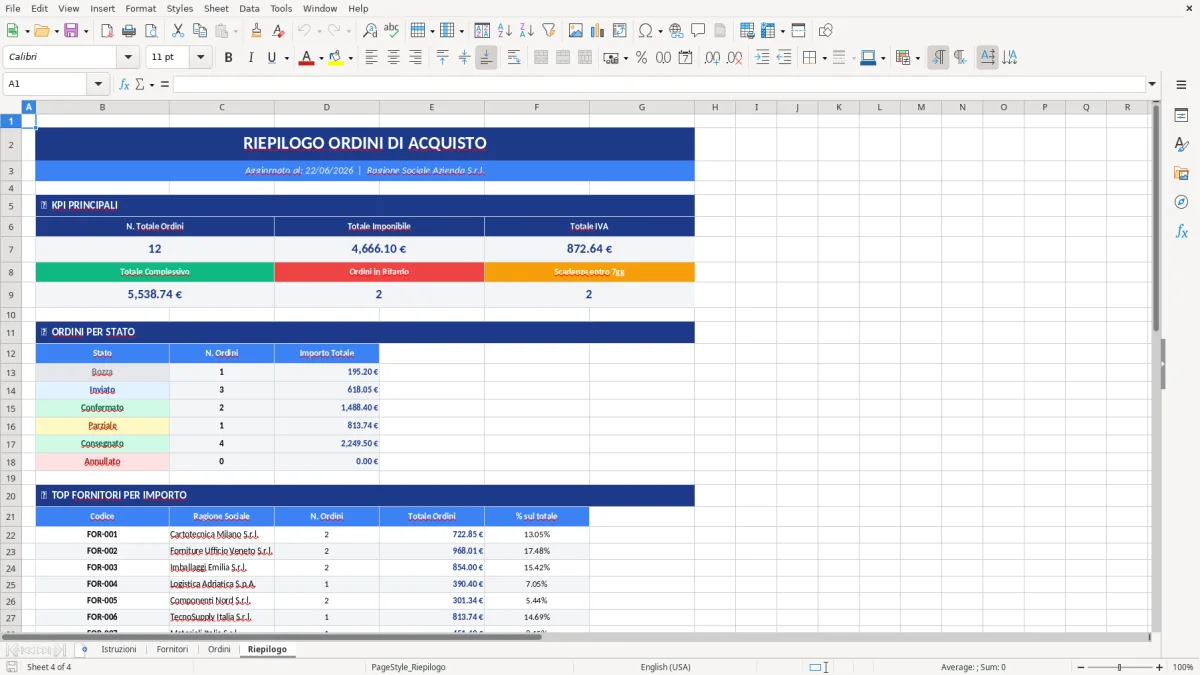Cut selection with the scissors icon
This screenshot has width=1200, height=675.
pyautogui.click(x=178, y=31)
